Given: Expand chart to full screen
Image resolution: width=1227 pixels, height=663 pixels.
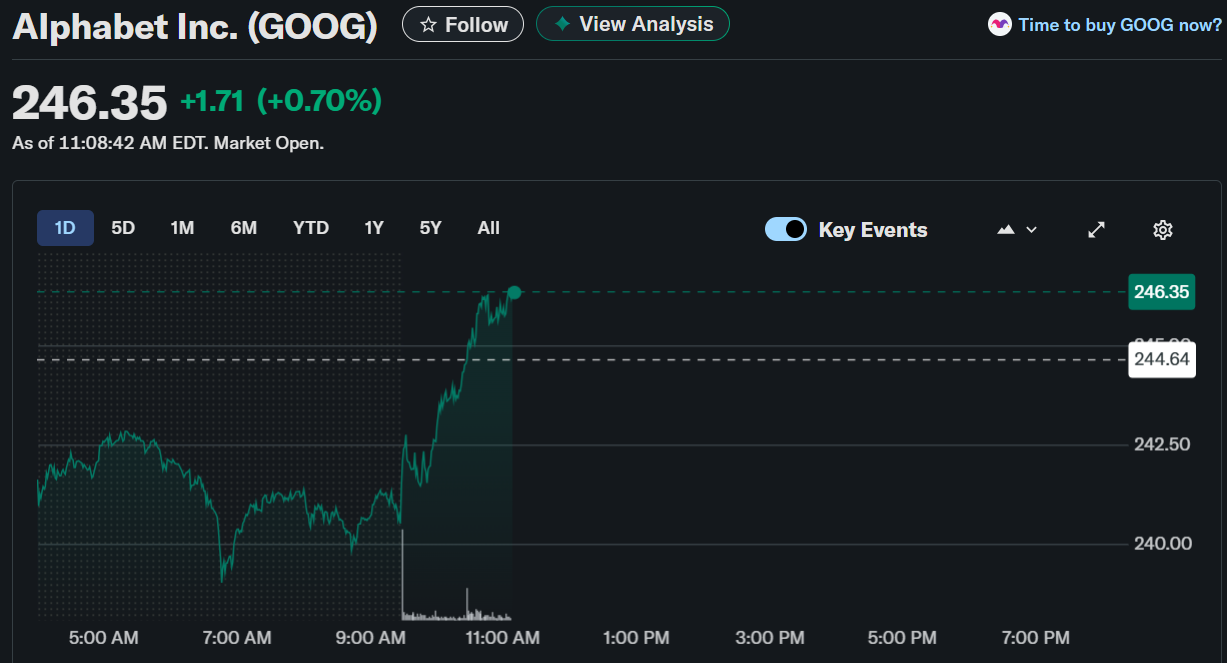Looking at the screenshot, I should point(1096,230).
